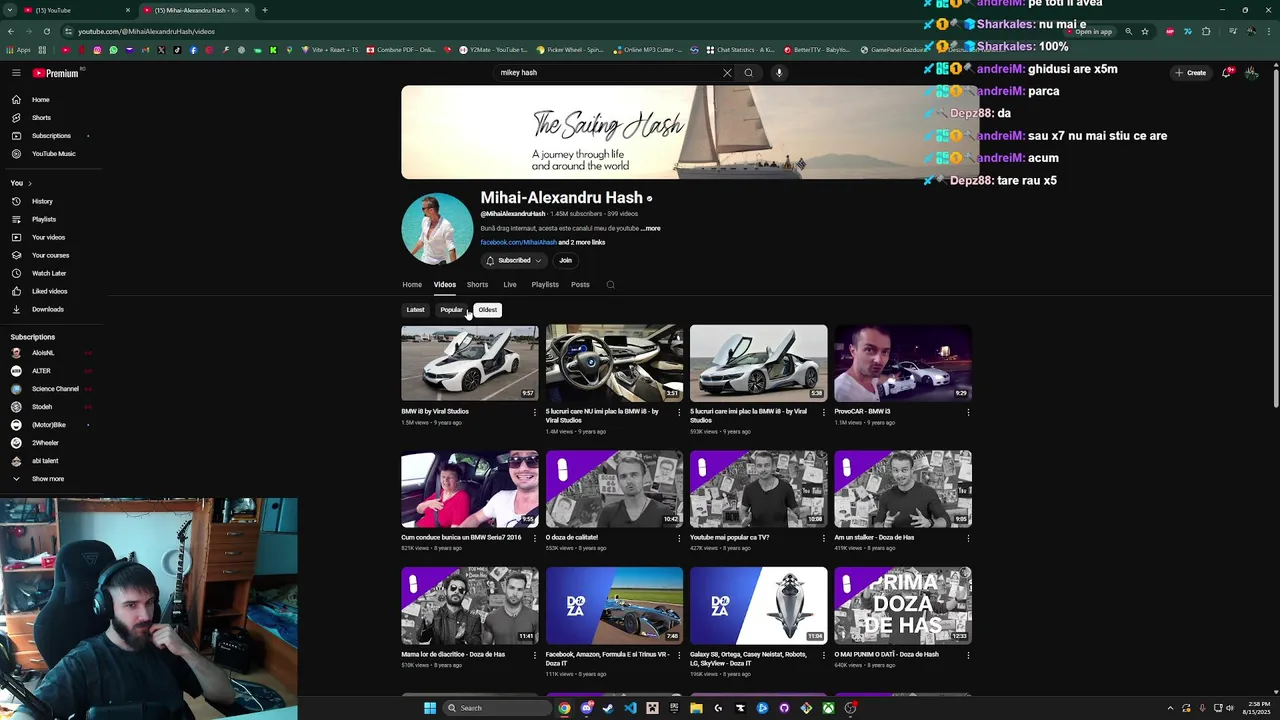Open options for 'Youtube mai popular ca TV?'
Viewport: 1280px width, 720px height.
[823, 538]
